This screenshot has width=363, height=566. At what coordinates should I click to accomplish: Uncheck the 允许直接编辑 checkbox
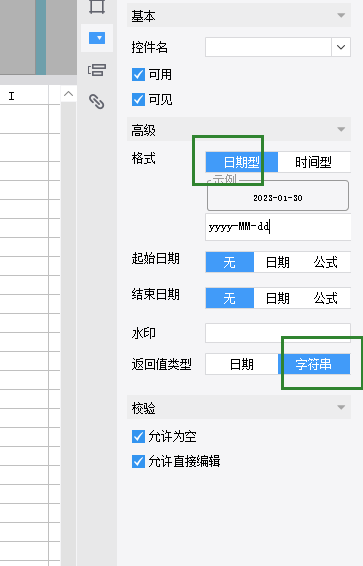(138, 461)
